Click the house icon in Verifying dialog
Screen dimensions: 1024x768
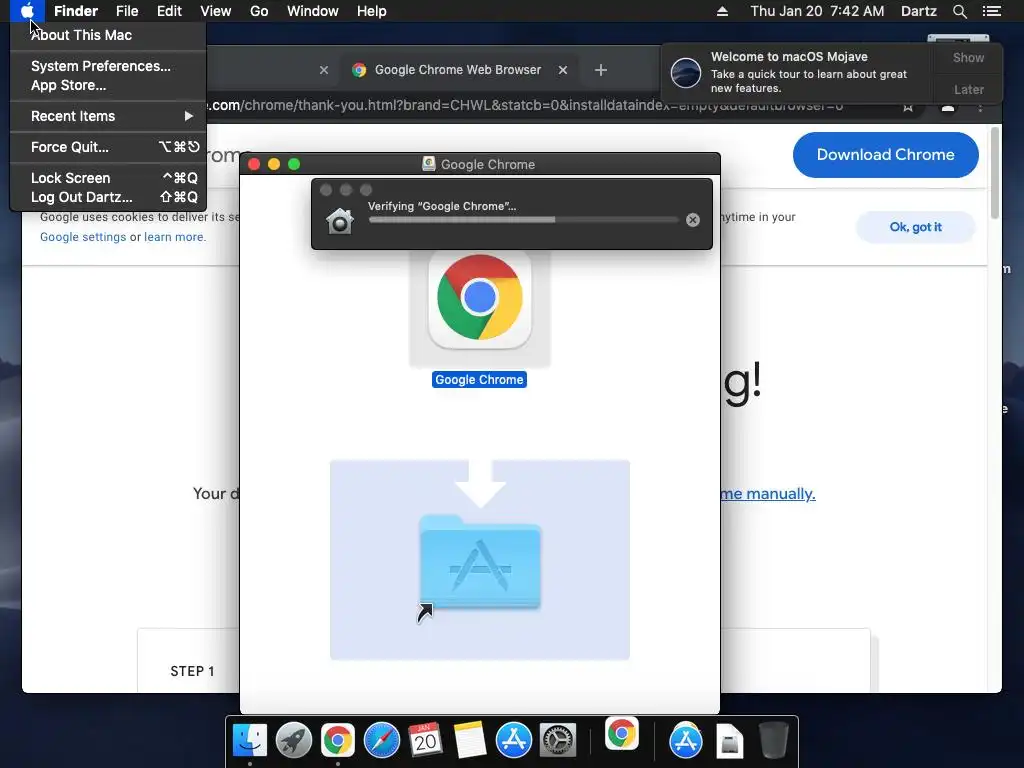(x=340, y=221)
